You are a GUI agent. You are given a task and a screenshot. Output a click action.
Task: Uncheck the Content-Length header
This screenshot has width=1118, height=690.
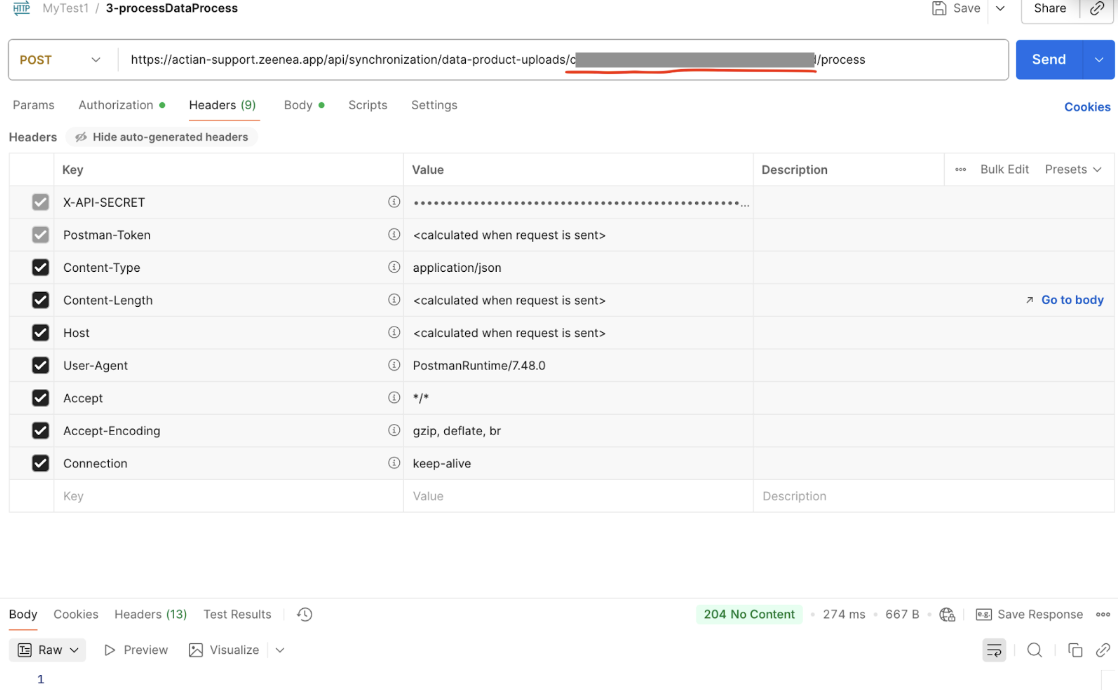[x=41, y=300]
